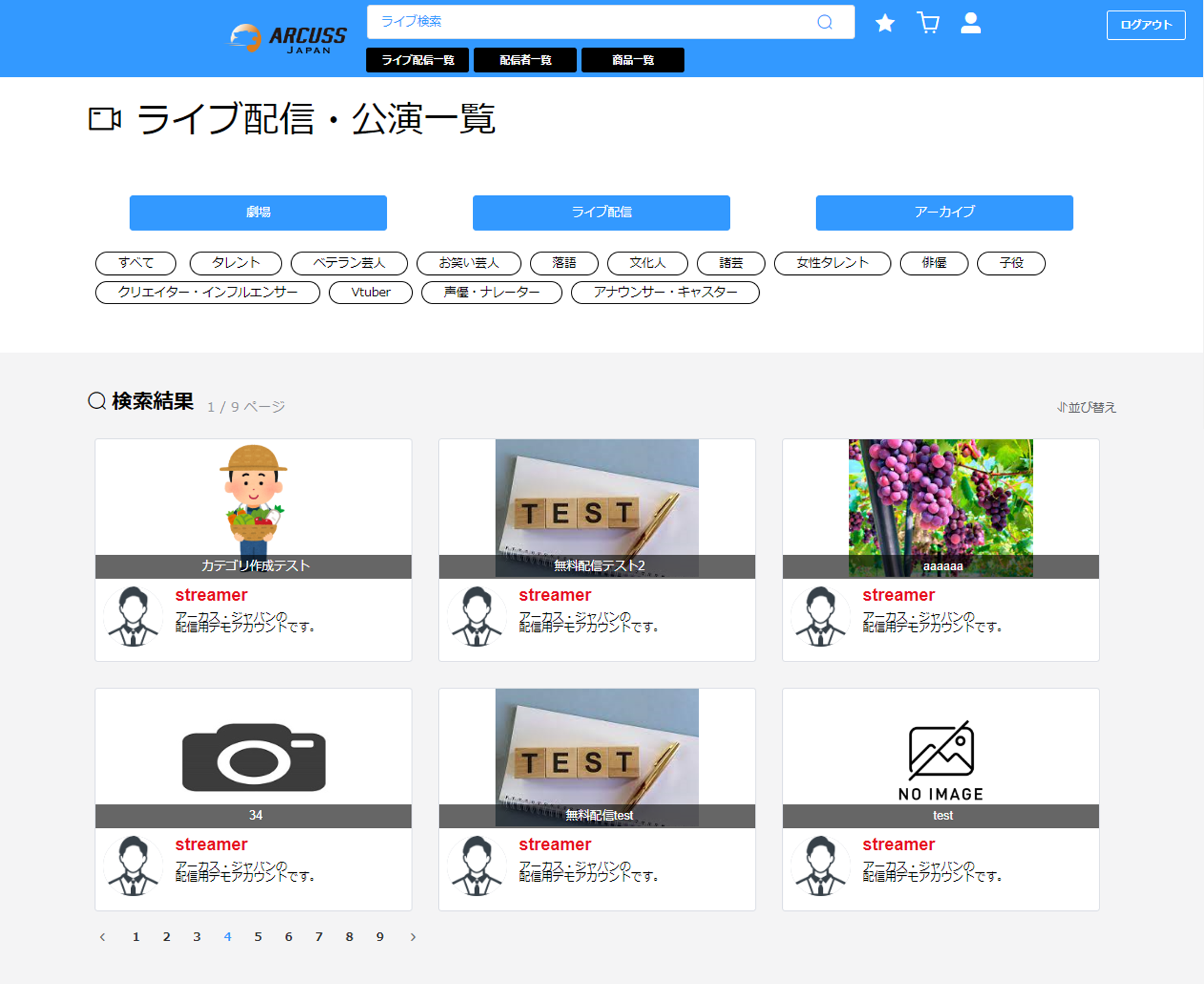Select the すべて category filter

click(x=135, y=263)
